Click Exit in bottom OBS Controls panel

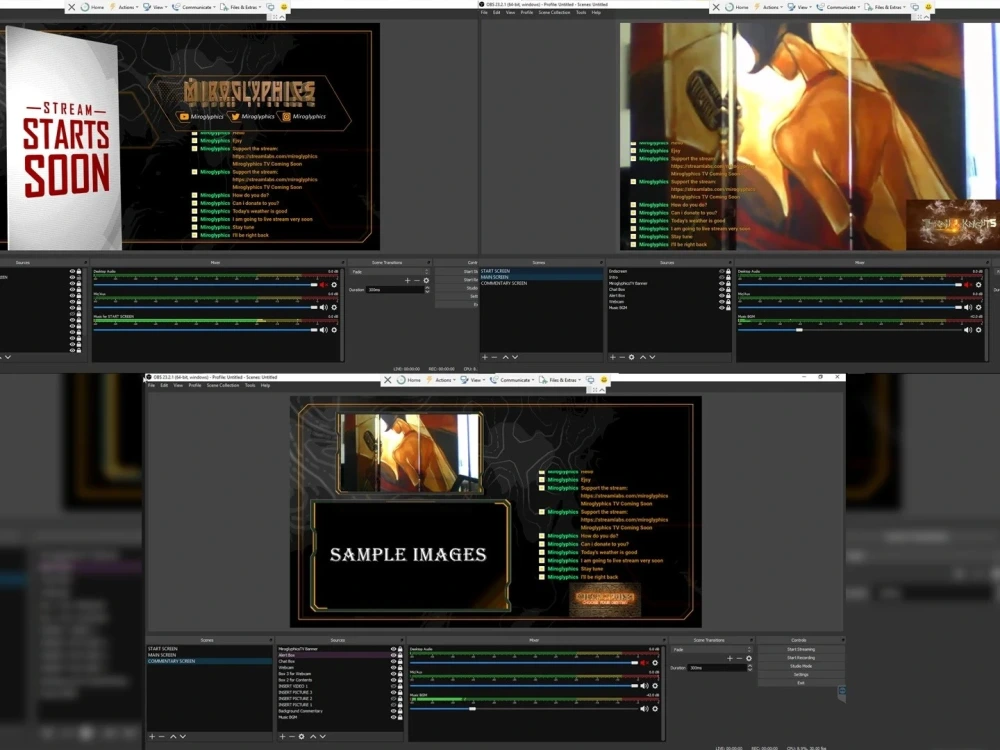point(800,682)
